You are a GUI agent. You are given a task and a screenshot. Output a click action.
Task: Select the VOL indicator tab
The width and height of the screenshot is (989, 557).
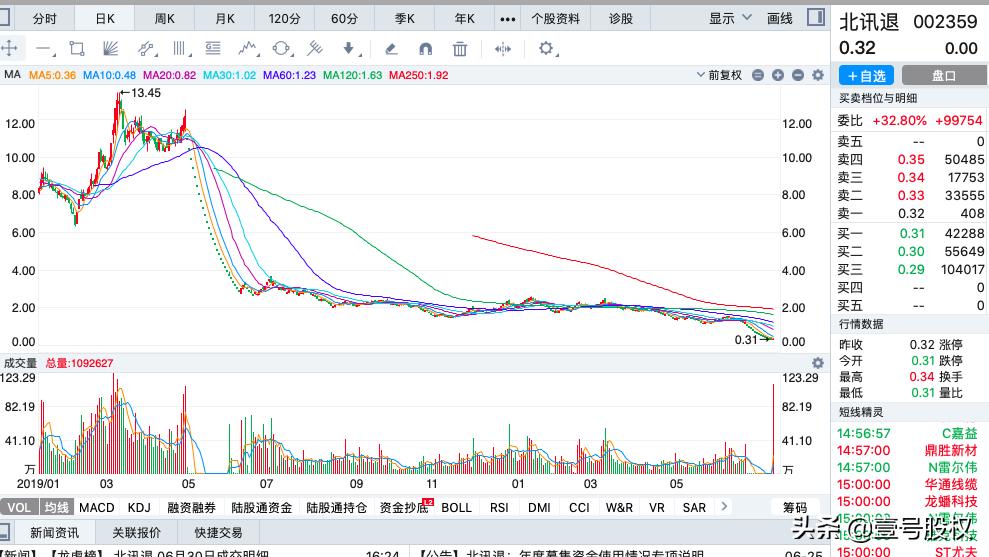(x=19, y=507)
